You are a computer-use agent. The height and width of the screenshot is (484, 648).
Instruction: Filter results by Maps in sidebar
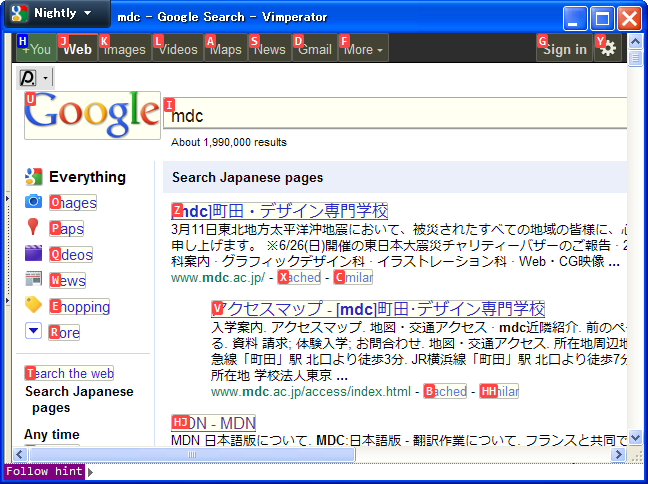pos(67,229)
